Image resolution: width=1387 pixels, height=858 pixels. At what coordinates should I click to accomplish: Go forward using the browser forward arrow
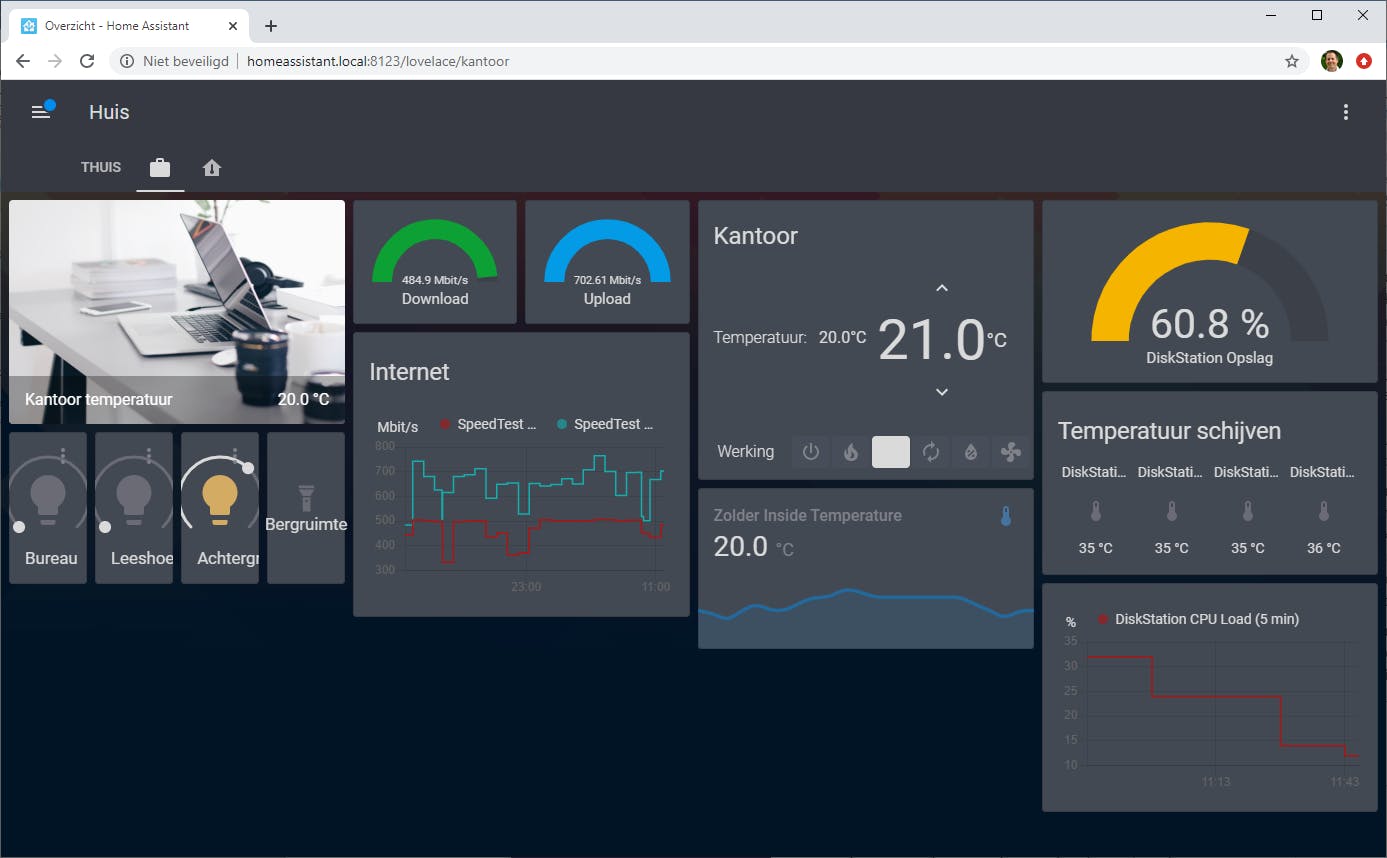55,61
